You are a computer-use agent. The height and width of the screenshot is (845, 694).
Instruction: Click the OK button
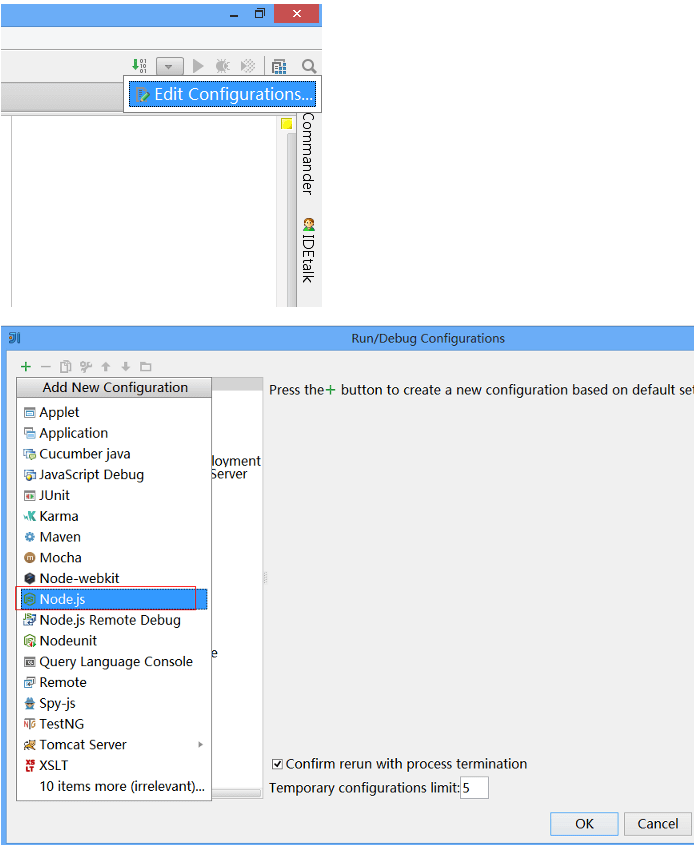(584, 824)
